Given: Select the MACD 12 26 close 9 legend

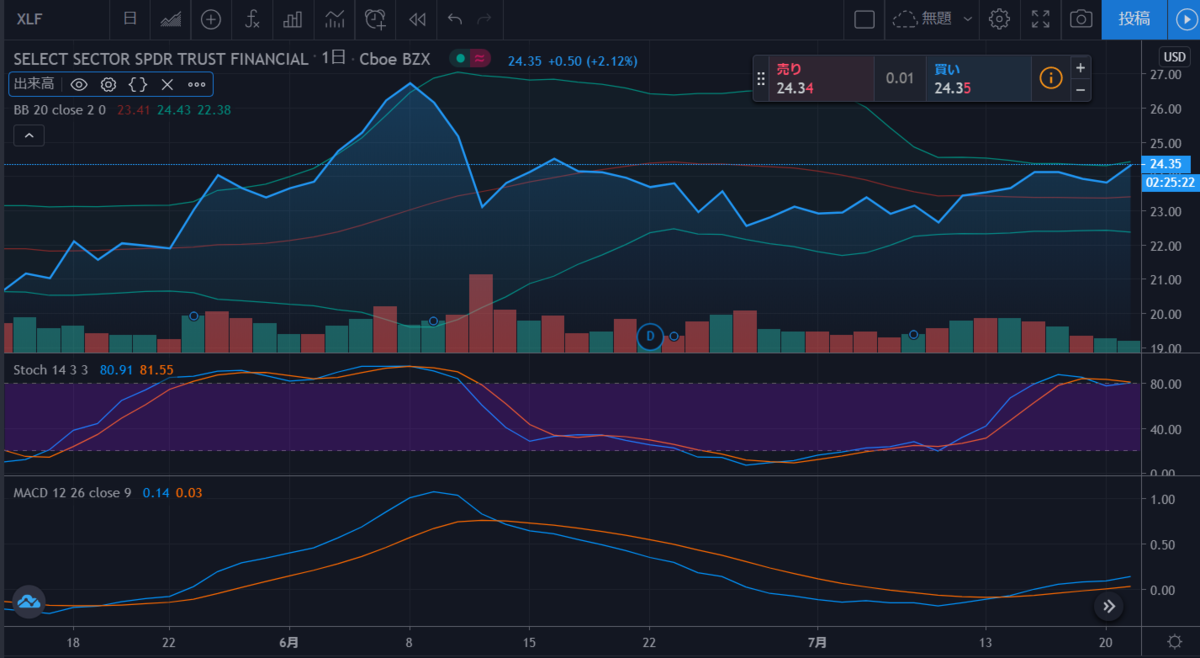Looking at the screenshot, I should (x=72, y=492).
